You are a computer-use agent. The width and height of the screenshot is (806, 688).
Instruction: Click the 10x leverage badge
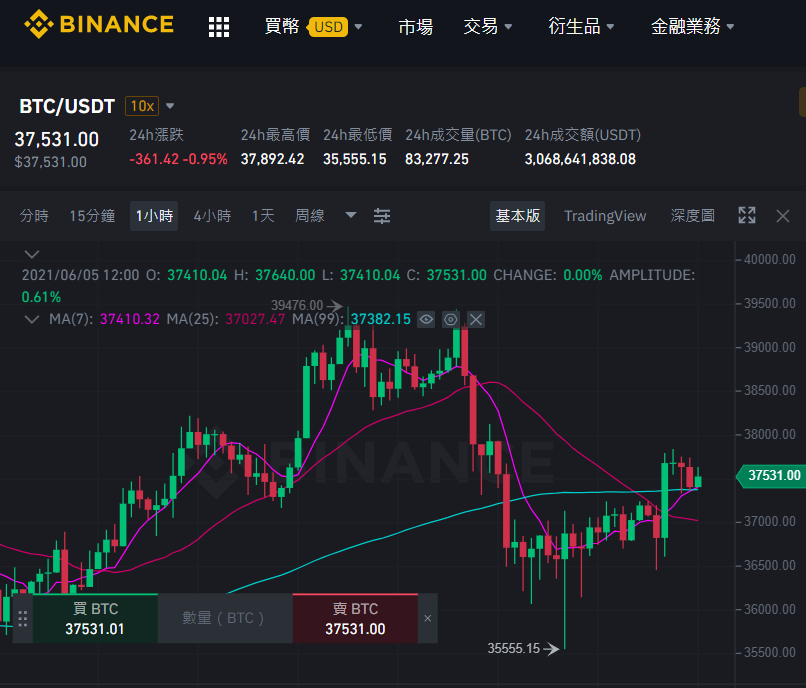point(142,106)
